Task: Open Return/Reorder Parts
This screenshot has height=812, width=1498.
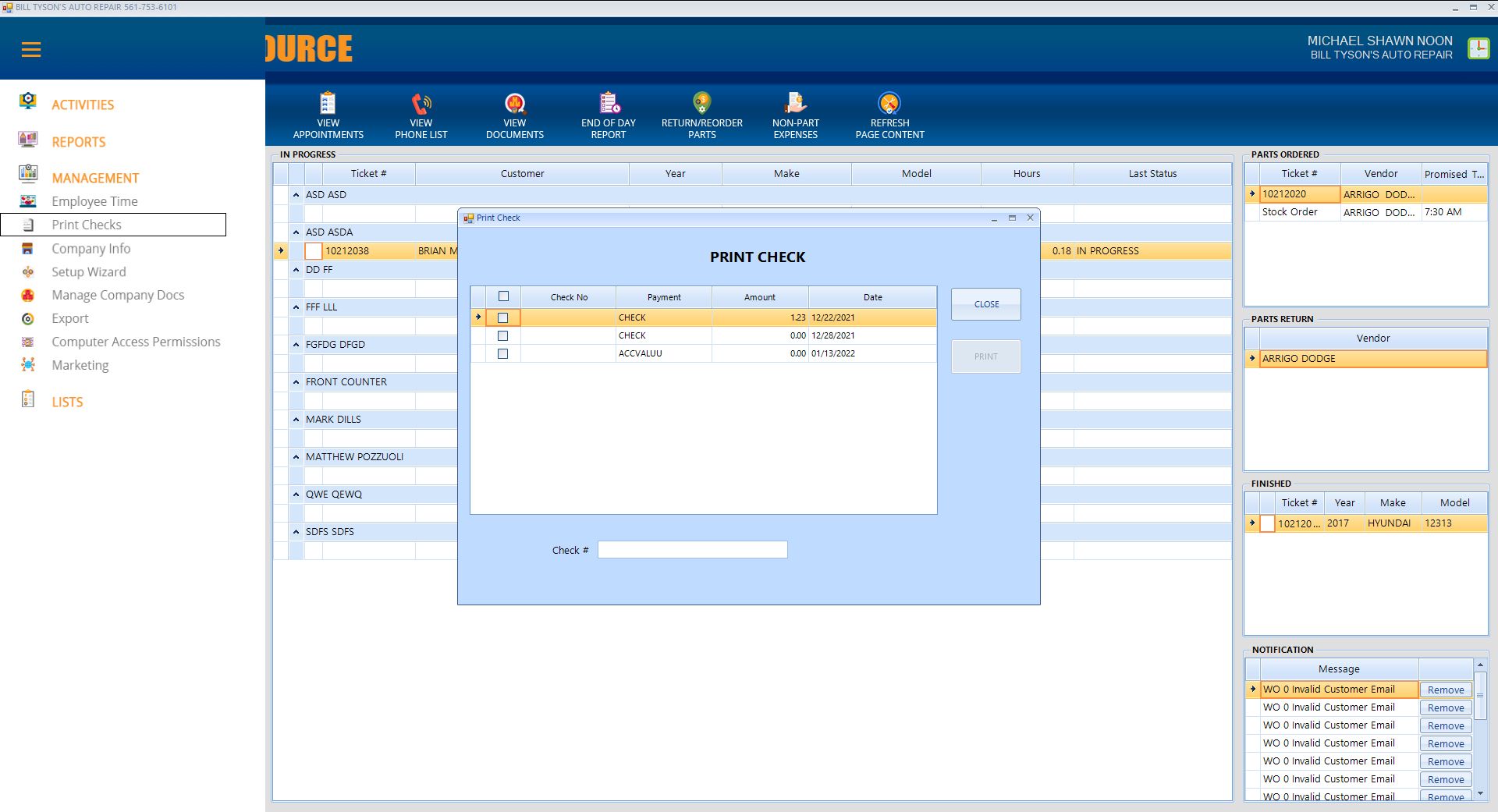Action: 701,104
